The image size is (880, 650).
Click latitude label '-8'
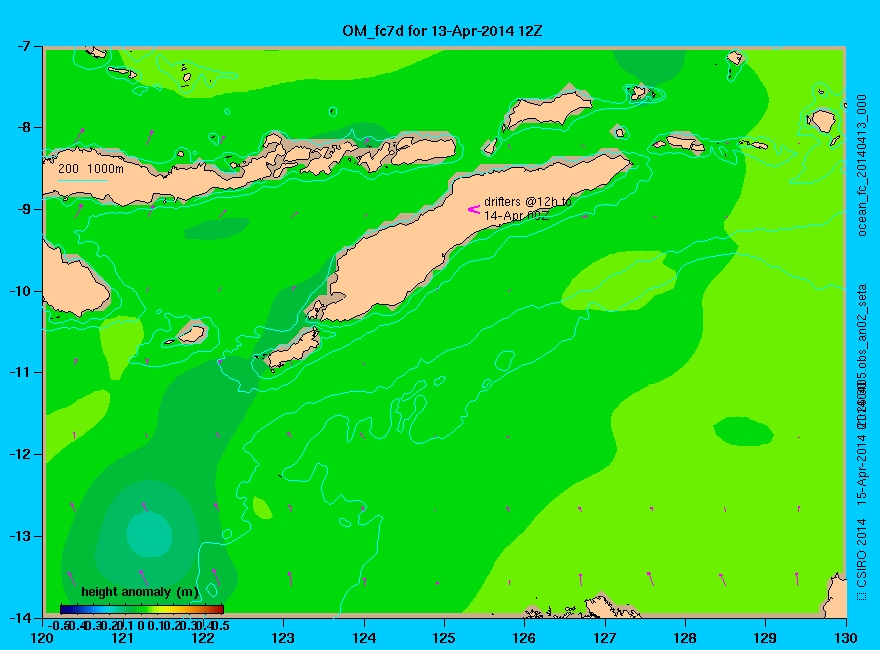22,127
